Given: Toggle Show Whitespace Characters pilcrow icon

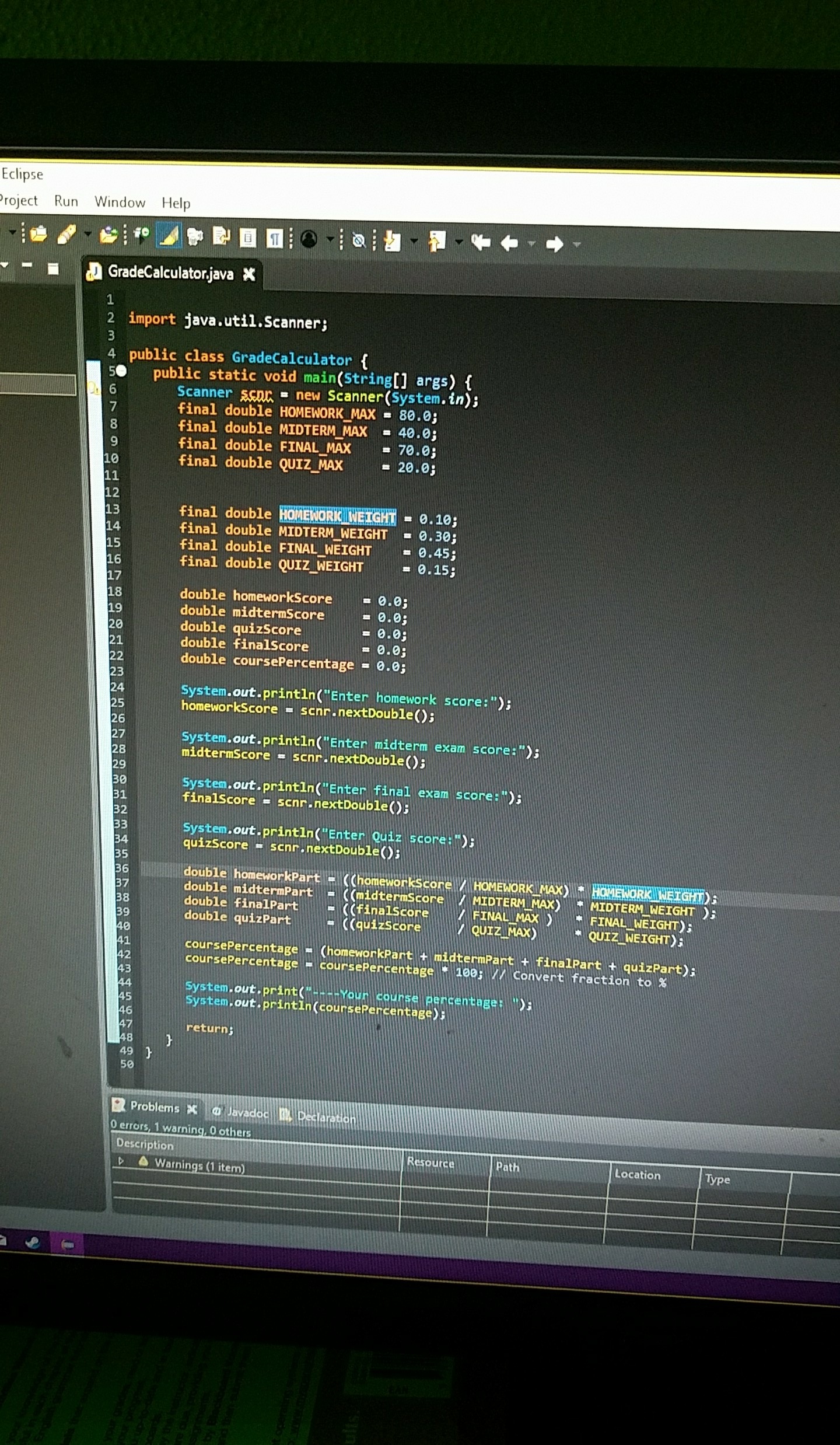Looking at the screenshot, I should tap(274, 238).
